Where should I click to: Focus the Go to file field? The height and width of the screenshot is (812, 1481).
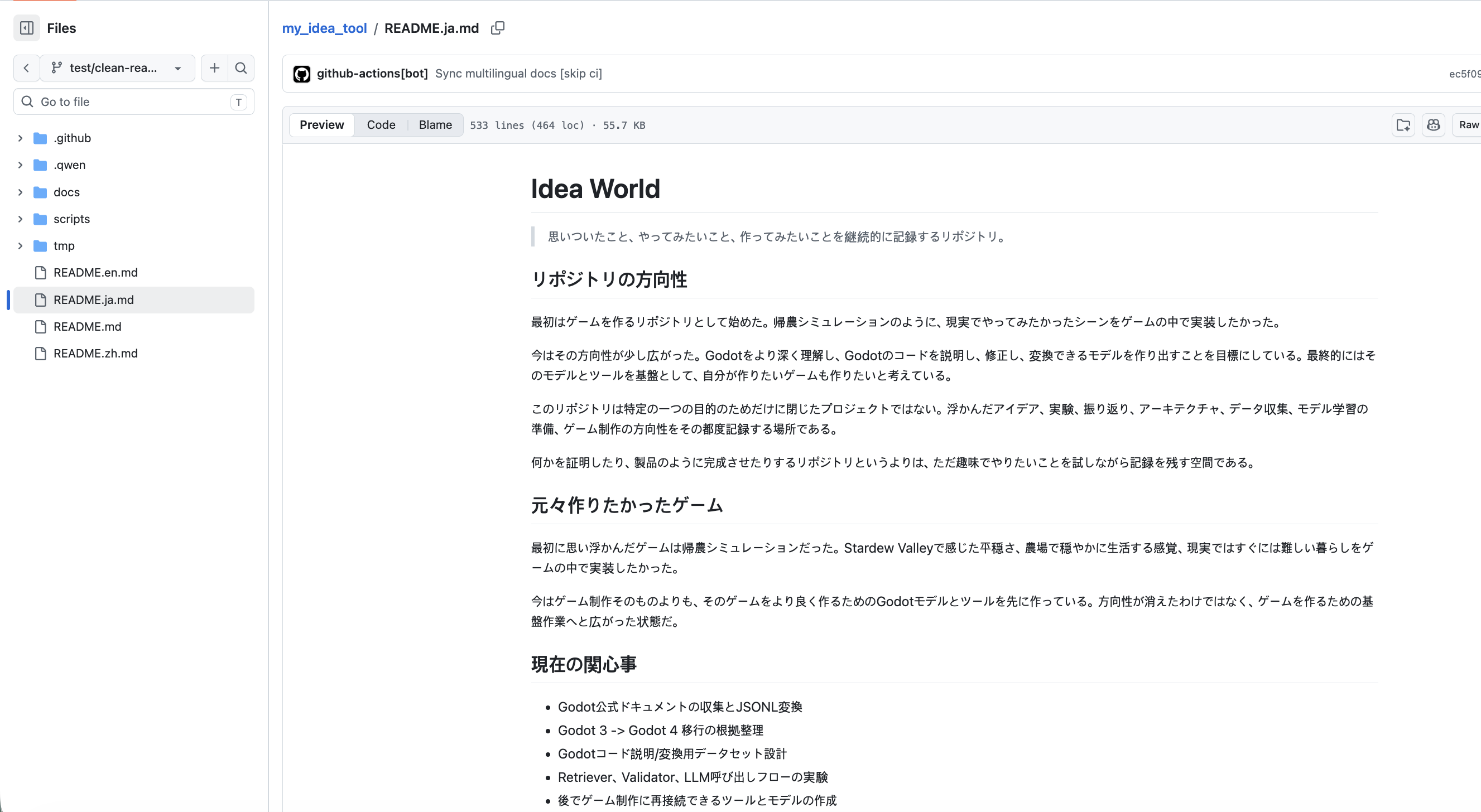[133, 101]
